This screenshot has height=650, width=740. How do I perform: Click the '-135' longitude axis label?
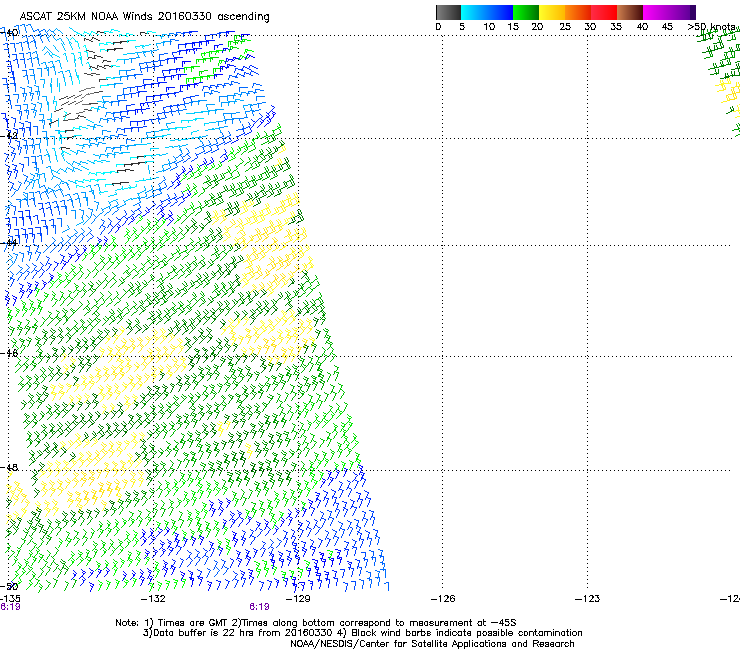[x=10, y=599]
